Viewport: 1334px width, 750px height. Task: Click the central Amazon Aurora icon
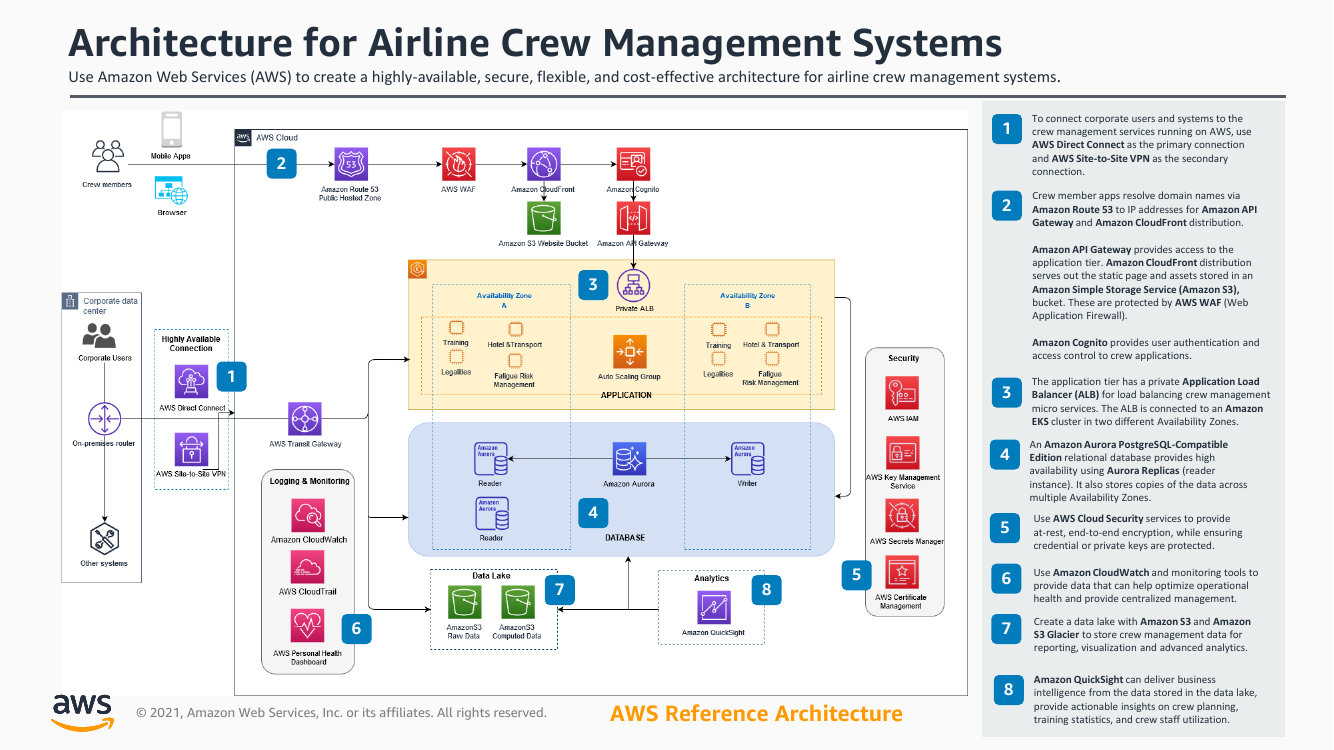(x=630, y=459)
